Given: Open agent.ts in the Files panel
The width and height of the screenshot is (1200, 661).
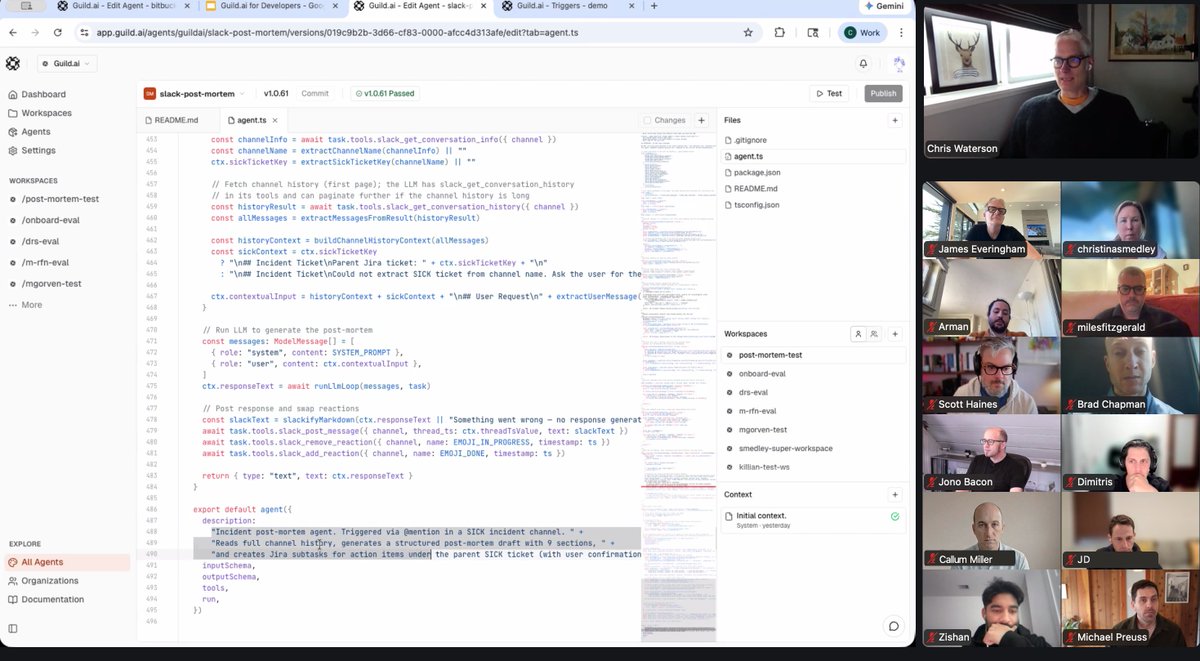Looking at the screenshot, I should pyautogui.click(x=813, y=157).
